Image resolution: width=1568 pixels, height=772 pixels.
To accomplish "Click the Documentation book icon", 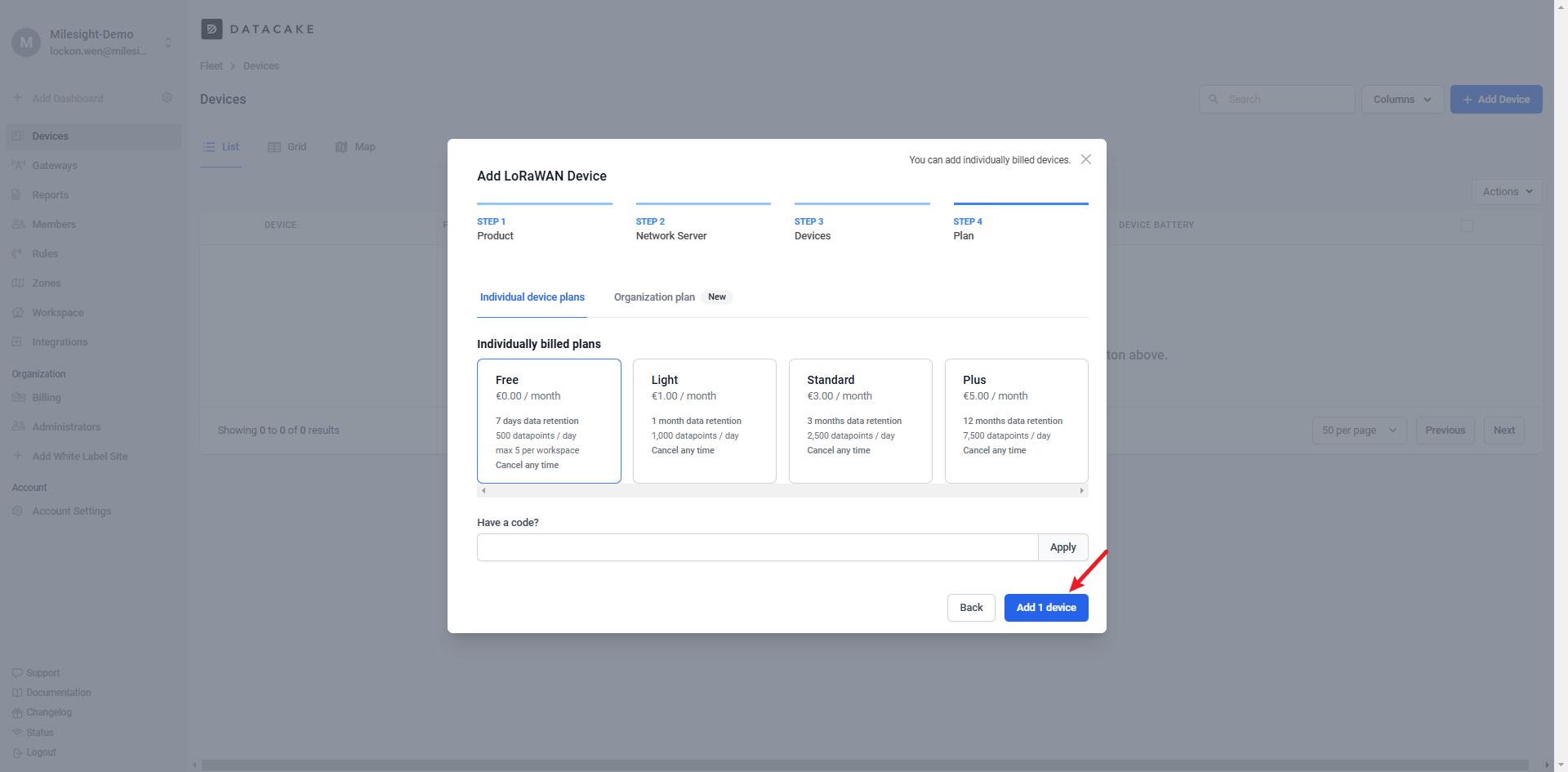I will (x=17, y=693).
